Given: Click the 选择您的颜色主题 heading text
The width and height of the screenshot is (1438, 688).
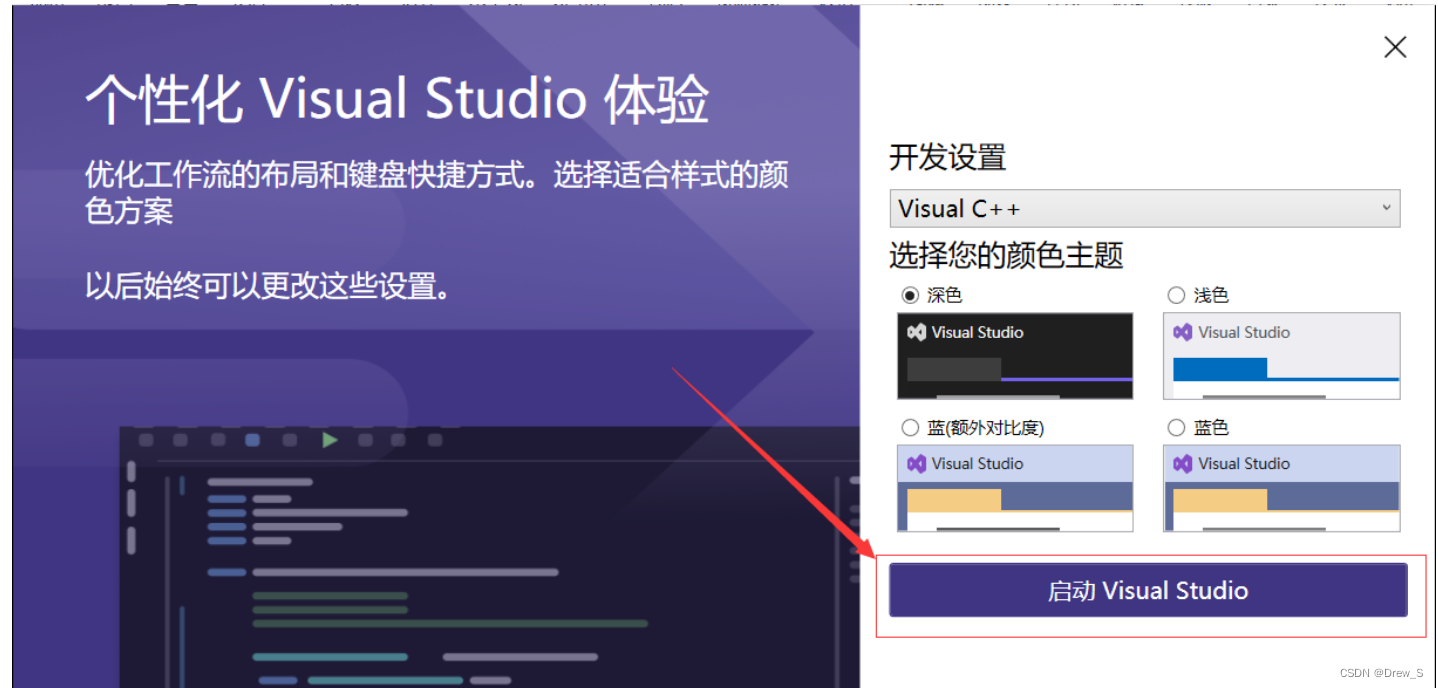Looking at the screenshot, I should pos(1007,255).
